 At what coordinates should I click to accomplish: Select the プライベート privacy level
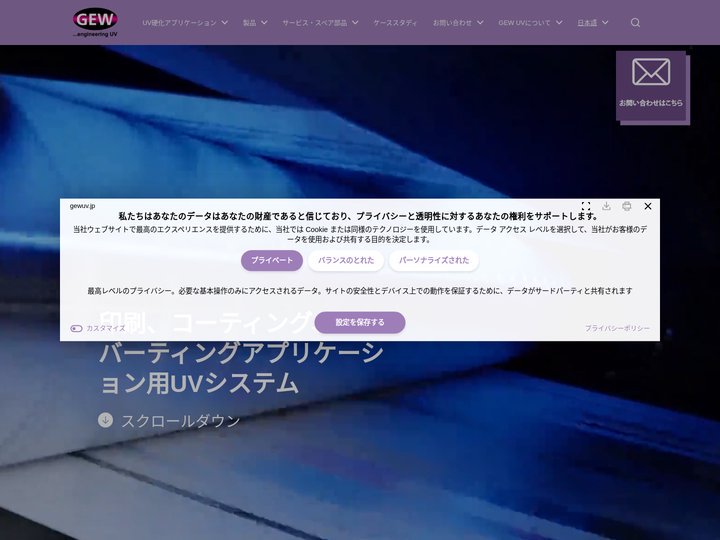tap(272, 260)
